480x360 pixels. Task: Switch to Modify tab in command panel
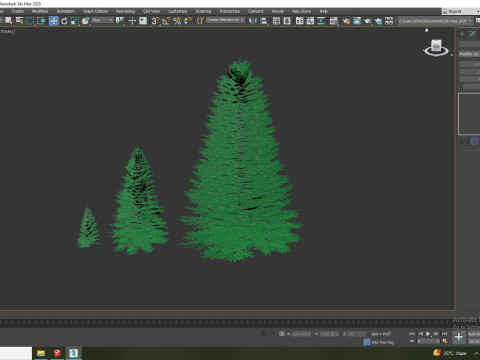tap(473, 34)
